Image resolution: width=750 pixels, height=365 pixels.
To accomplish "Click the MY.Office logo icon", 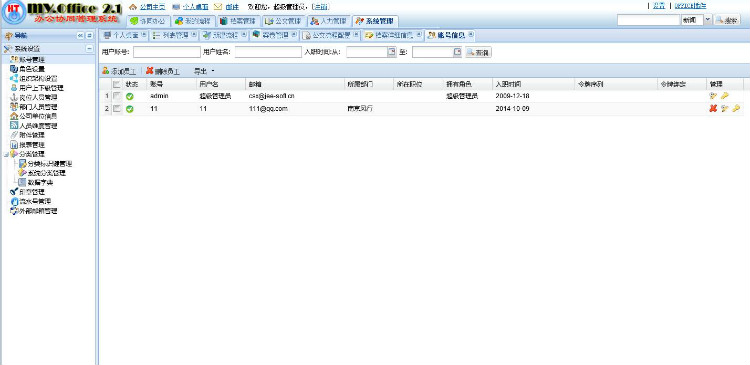I will coord(13,13).
